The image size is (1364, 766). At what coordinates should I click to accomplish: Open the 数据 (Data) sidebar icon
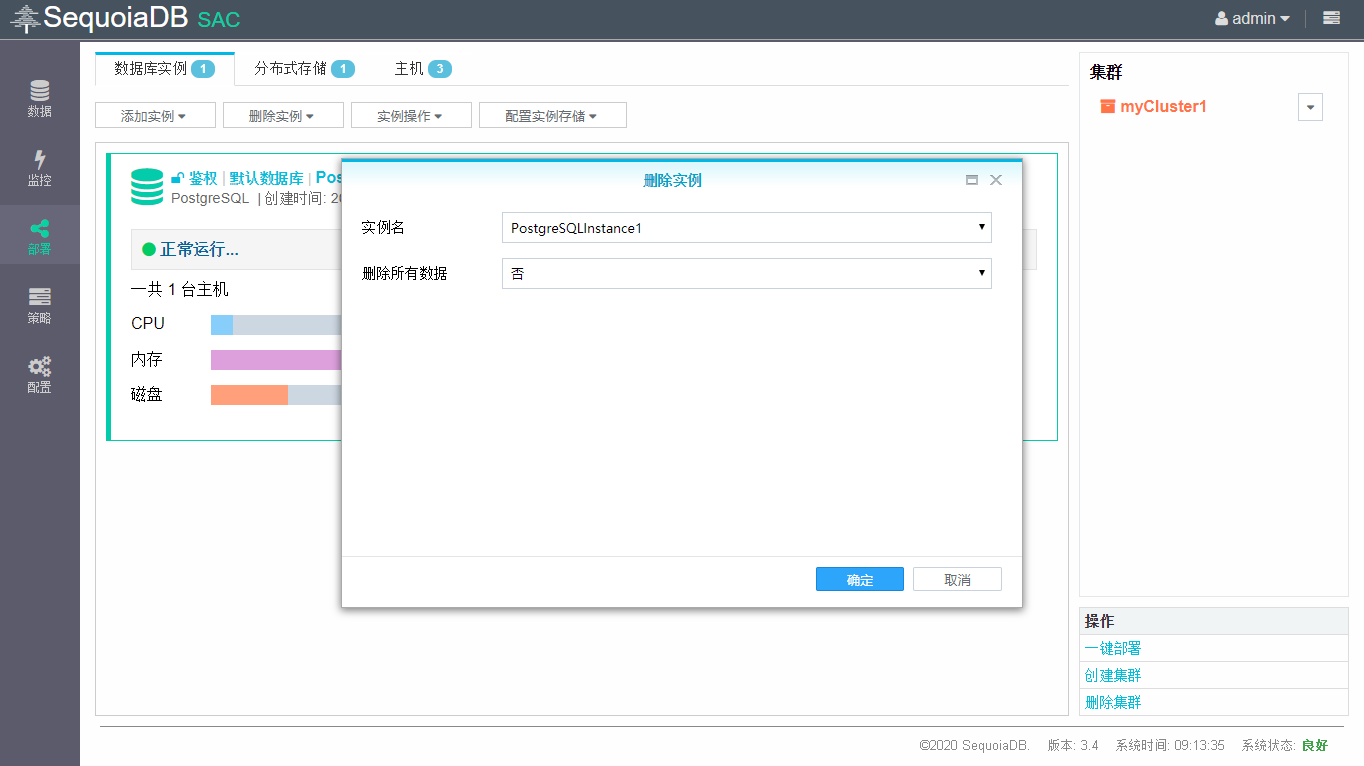click(39, 98)
